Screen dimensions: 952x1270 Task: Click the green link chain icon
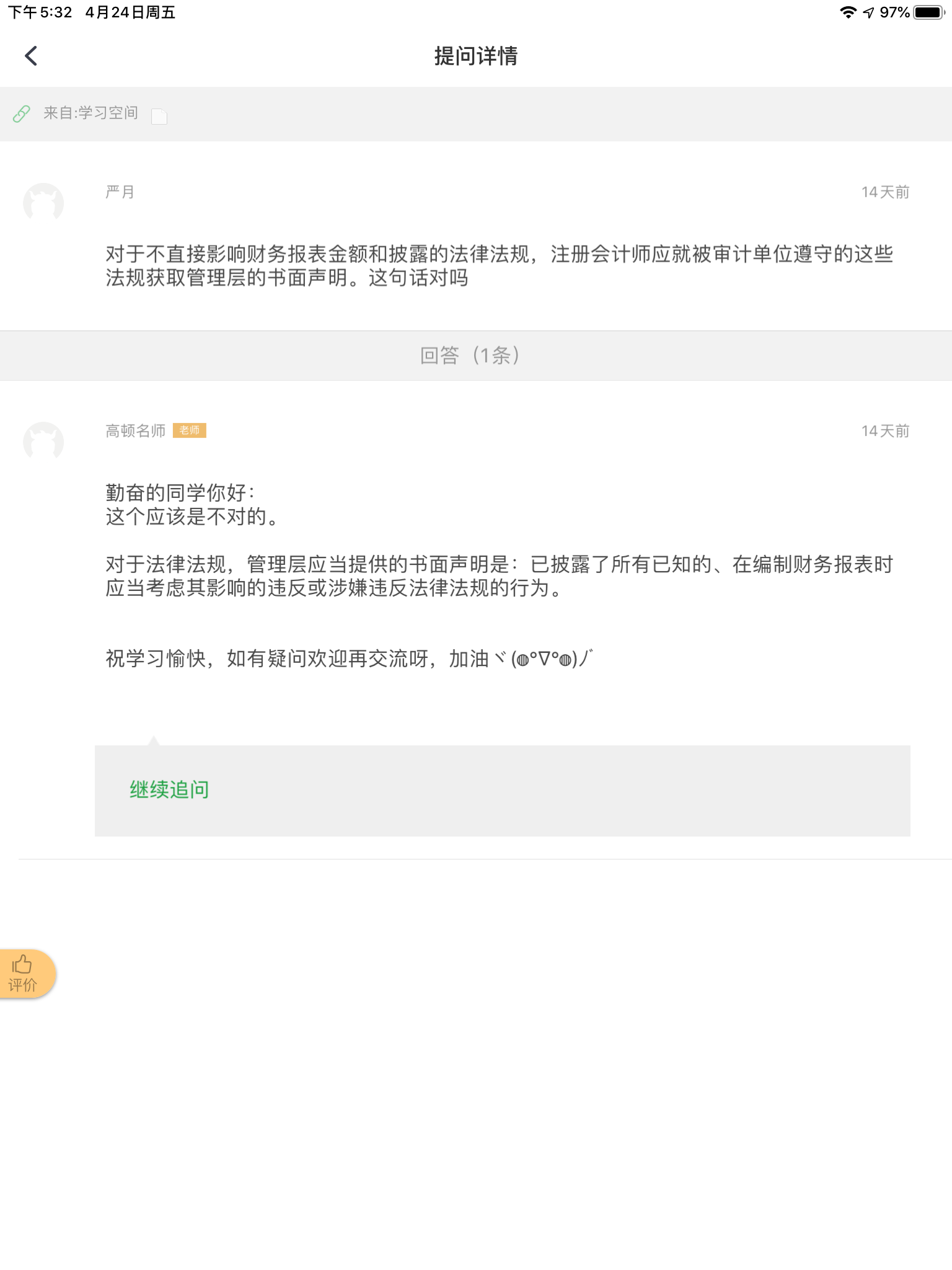point(22,113)
